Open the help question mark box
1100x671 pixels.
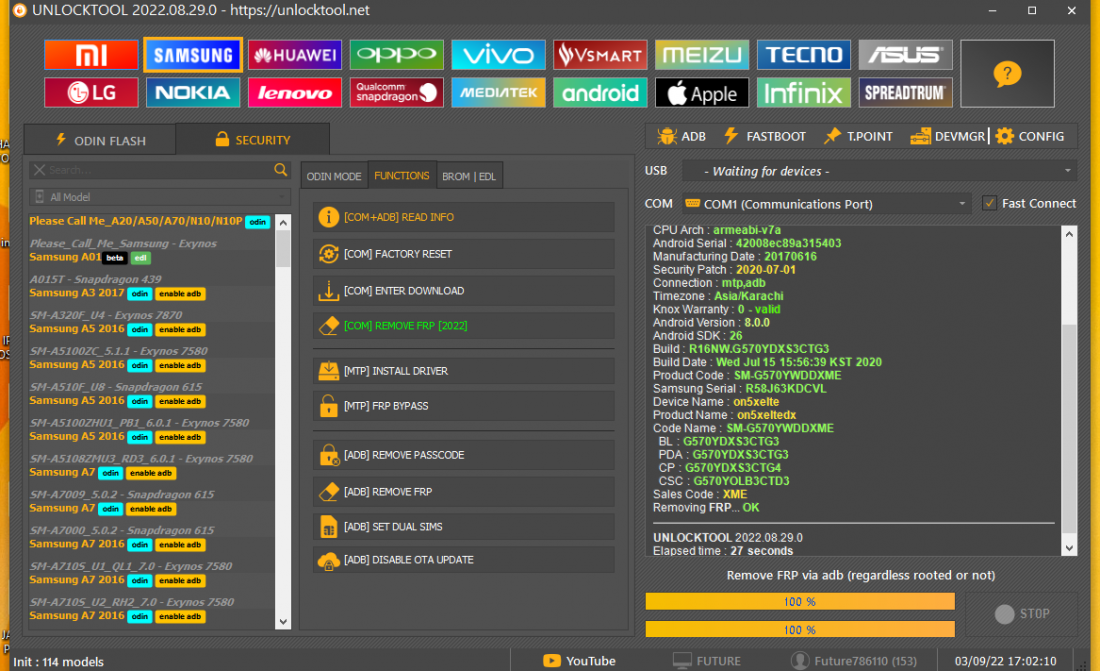tap(1007, 74)
